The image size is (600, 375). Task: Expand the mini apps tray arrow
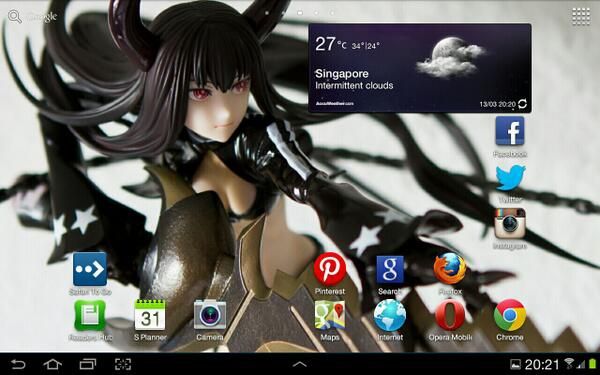coord(300,364)
